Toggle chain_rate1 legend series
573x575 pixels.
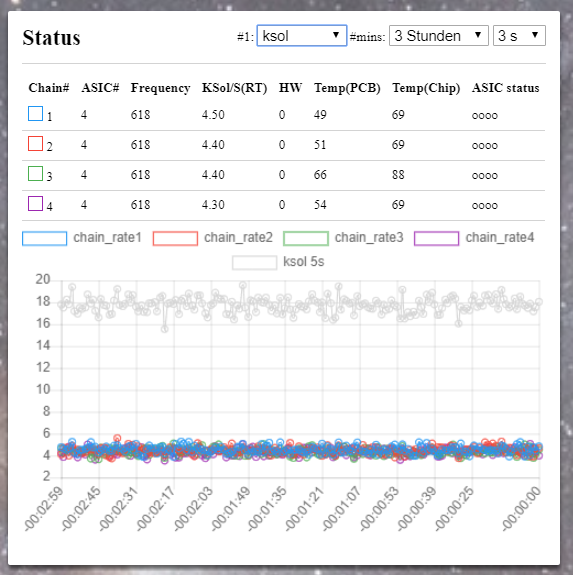(82, 238)
